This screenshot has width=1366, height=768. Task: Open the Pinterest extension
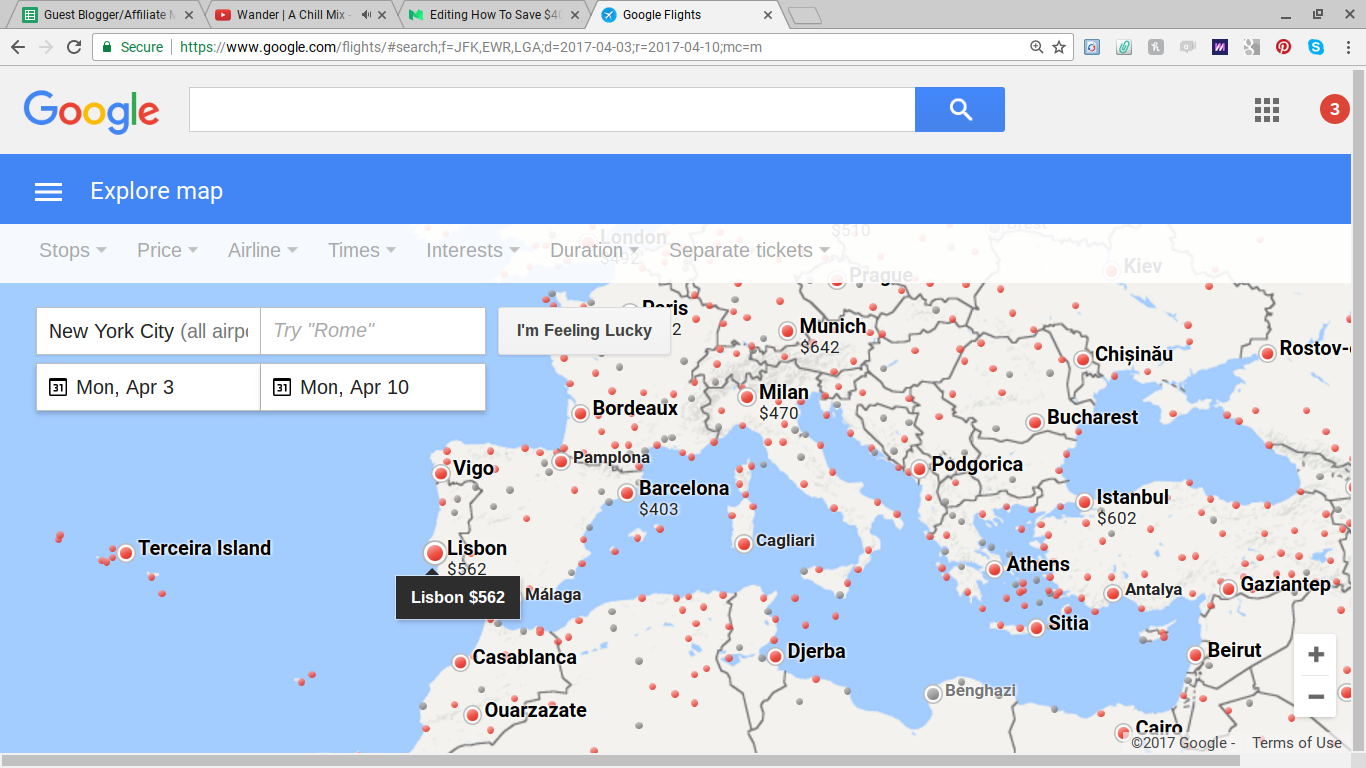(x=1283, y=47)
